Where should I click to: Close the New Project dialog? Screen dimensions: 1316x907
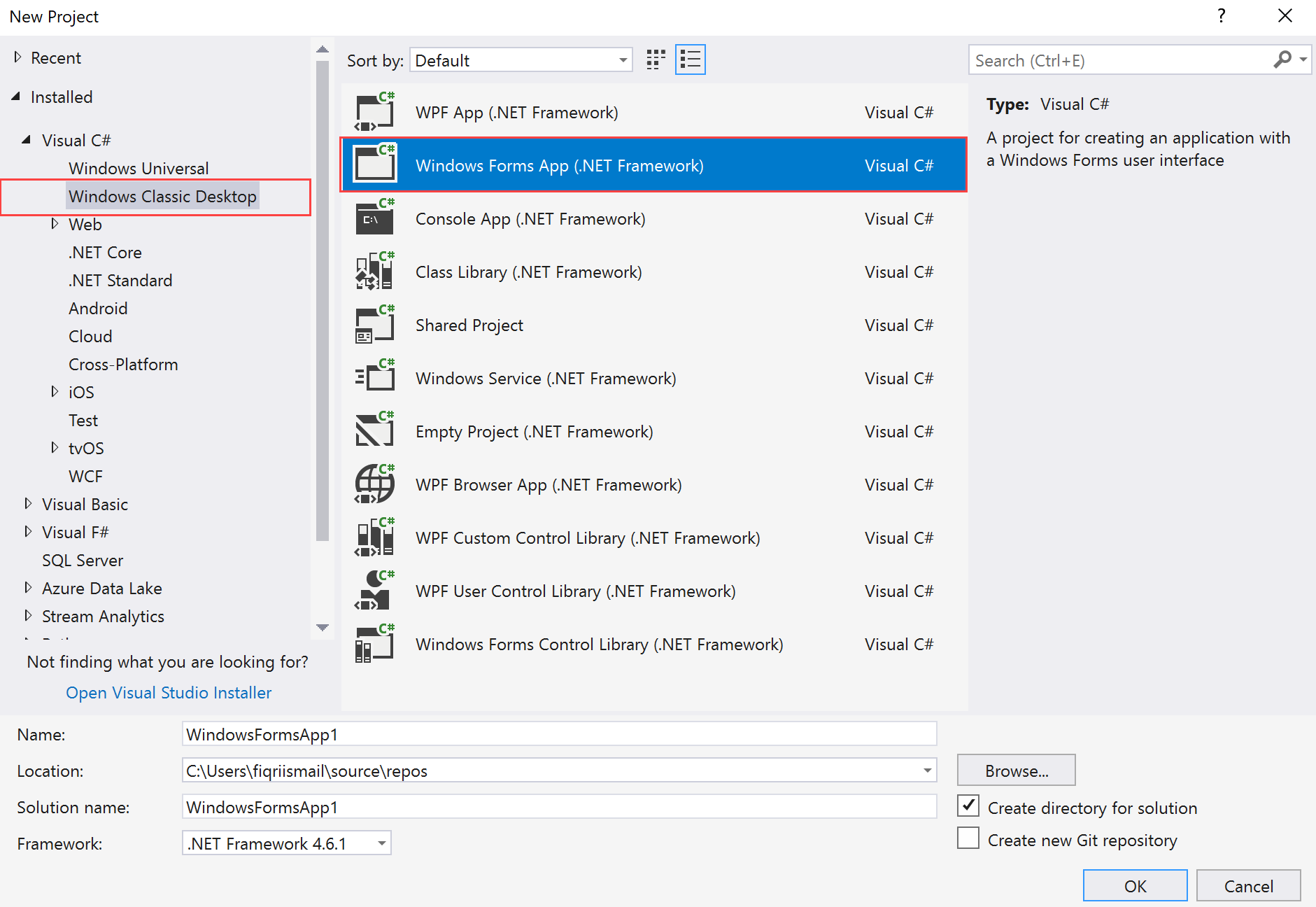(1285, 16)
